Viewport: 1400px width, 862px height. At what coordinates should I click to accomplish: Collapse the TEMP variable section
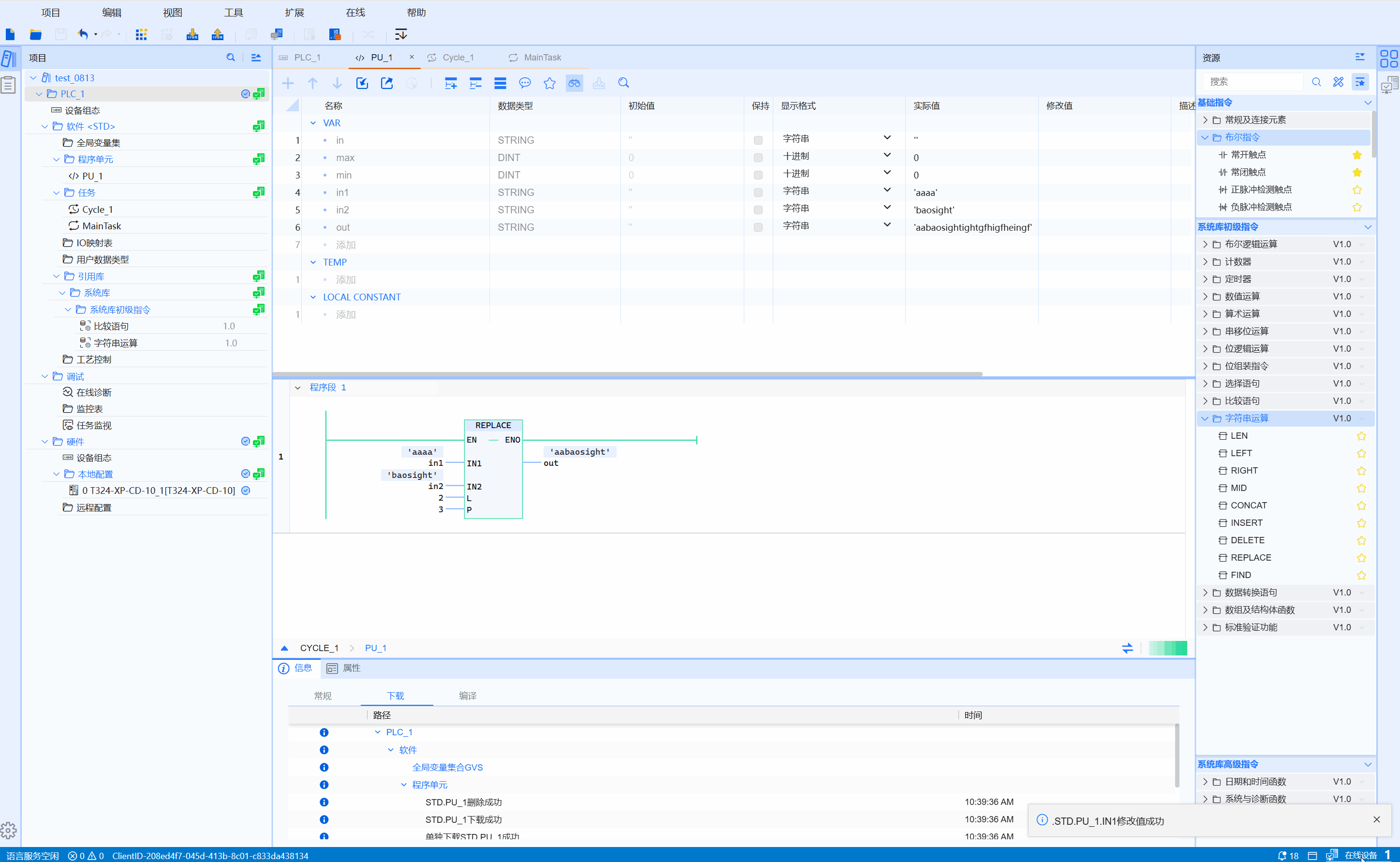(313, 262)
